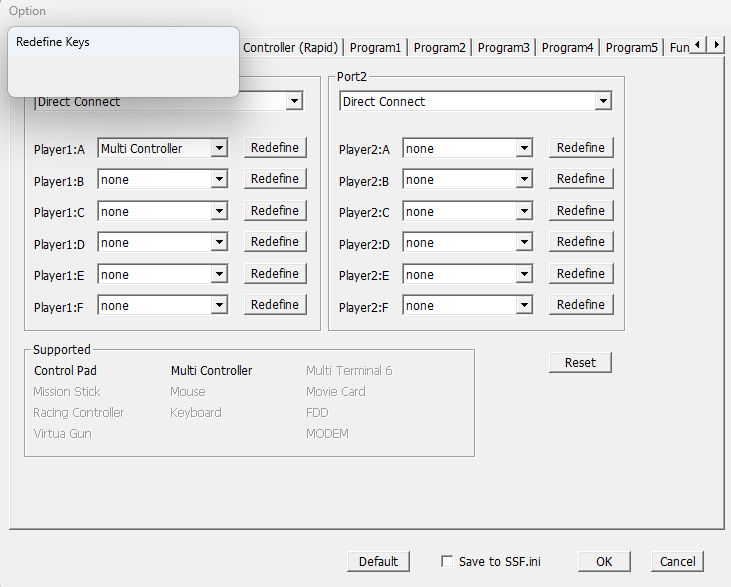The height and width of the screenshot is (587, 731).
Task: Click the Cancel button
Action: [678, 561]
